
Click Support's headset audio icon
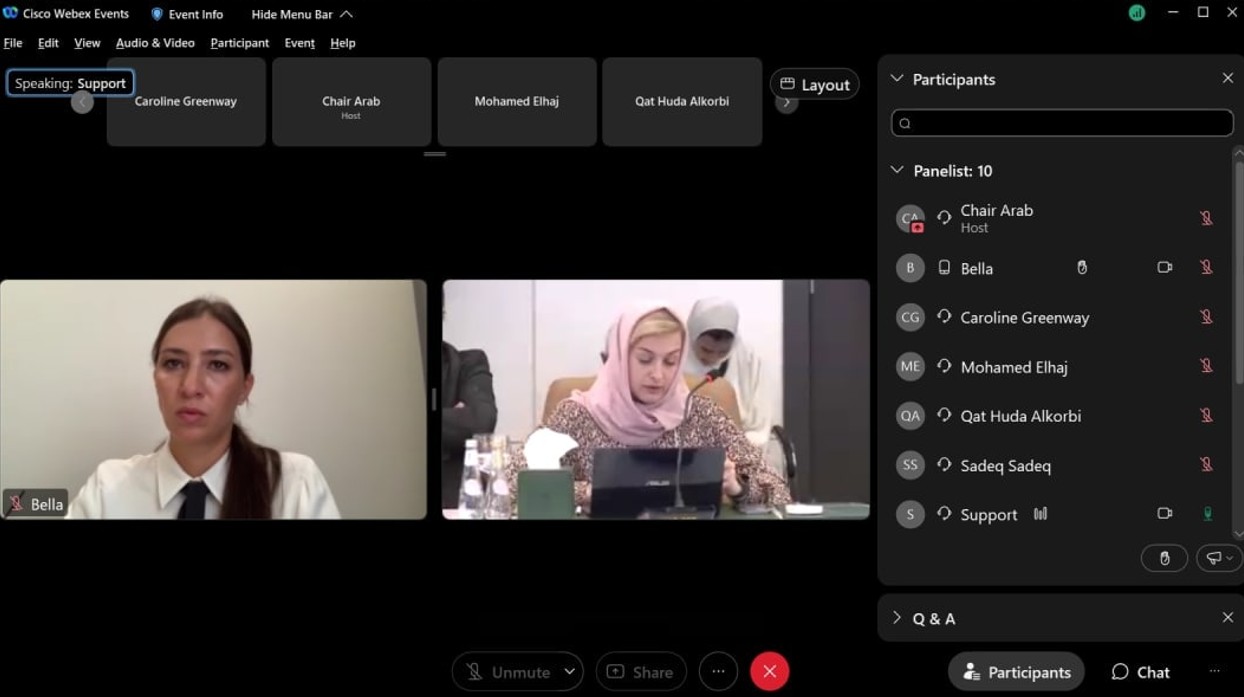click(944, 514)
